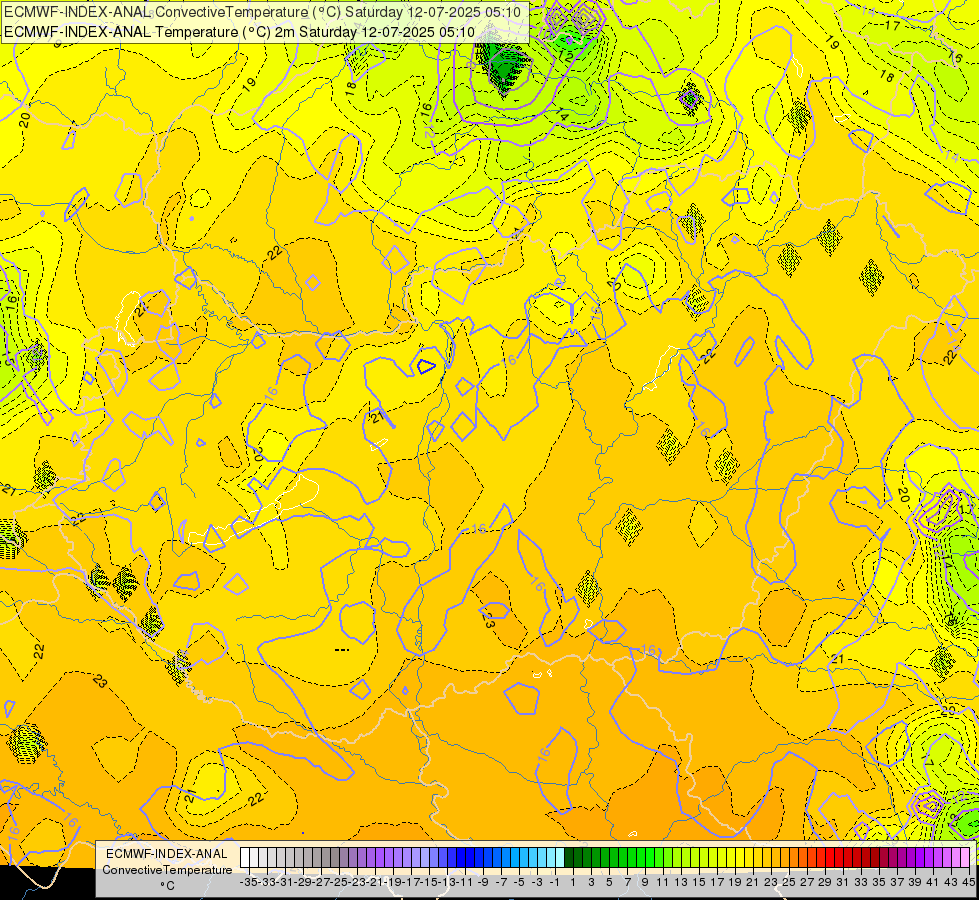
Task: Click the legend title 'ECMWF-INDEX-ANAL'
Action: 167,854
